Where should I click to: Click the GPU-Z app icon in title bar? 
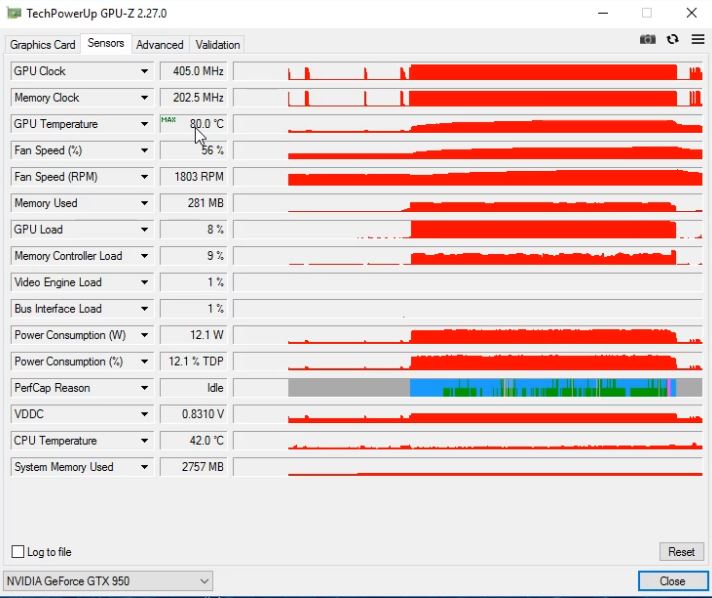[14, 13]
